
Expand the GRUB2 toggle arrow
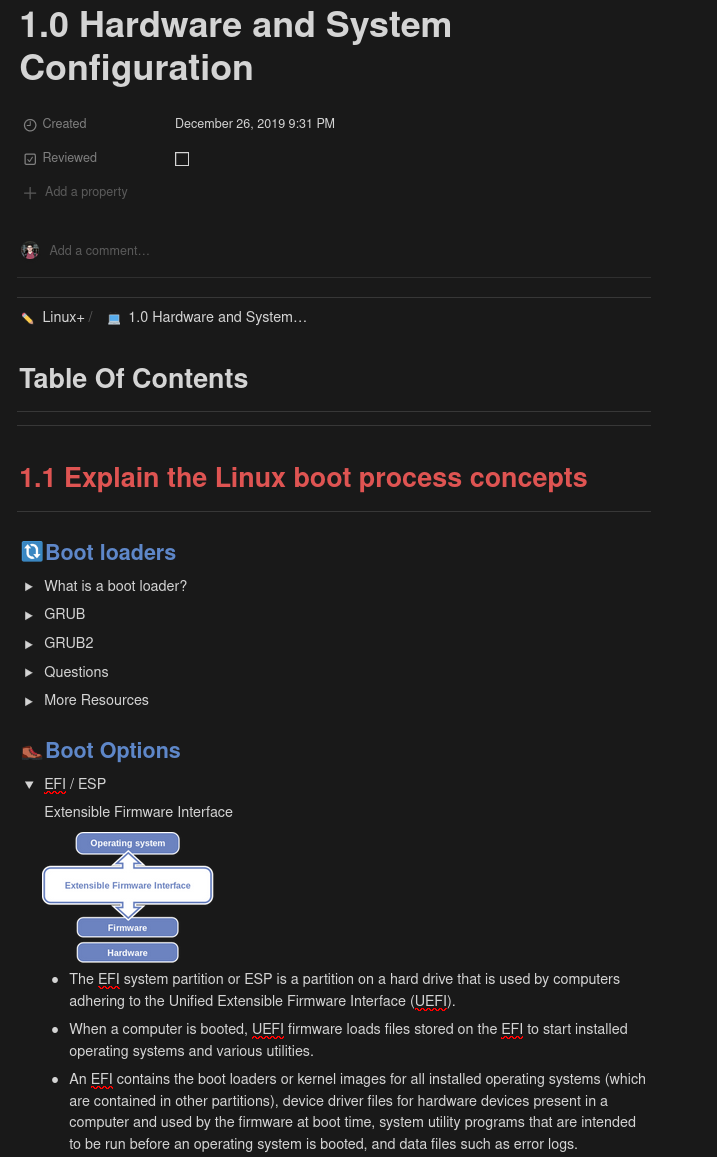point(29,644)
